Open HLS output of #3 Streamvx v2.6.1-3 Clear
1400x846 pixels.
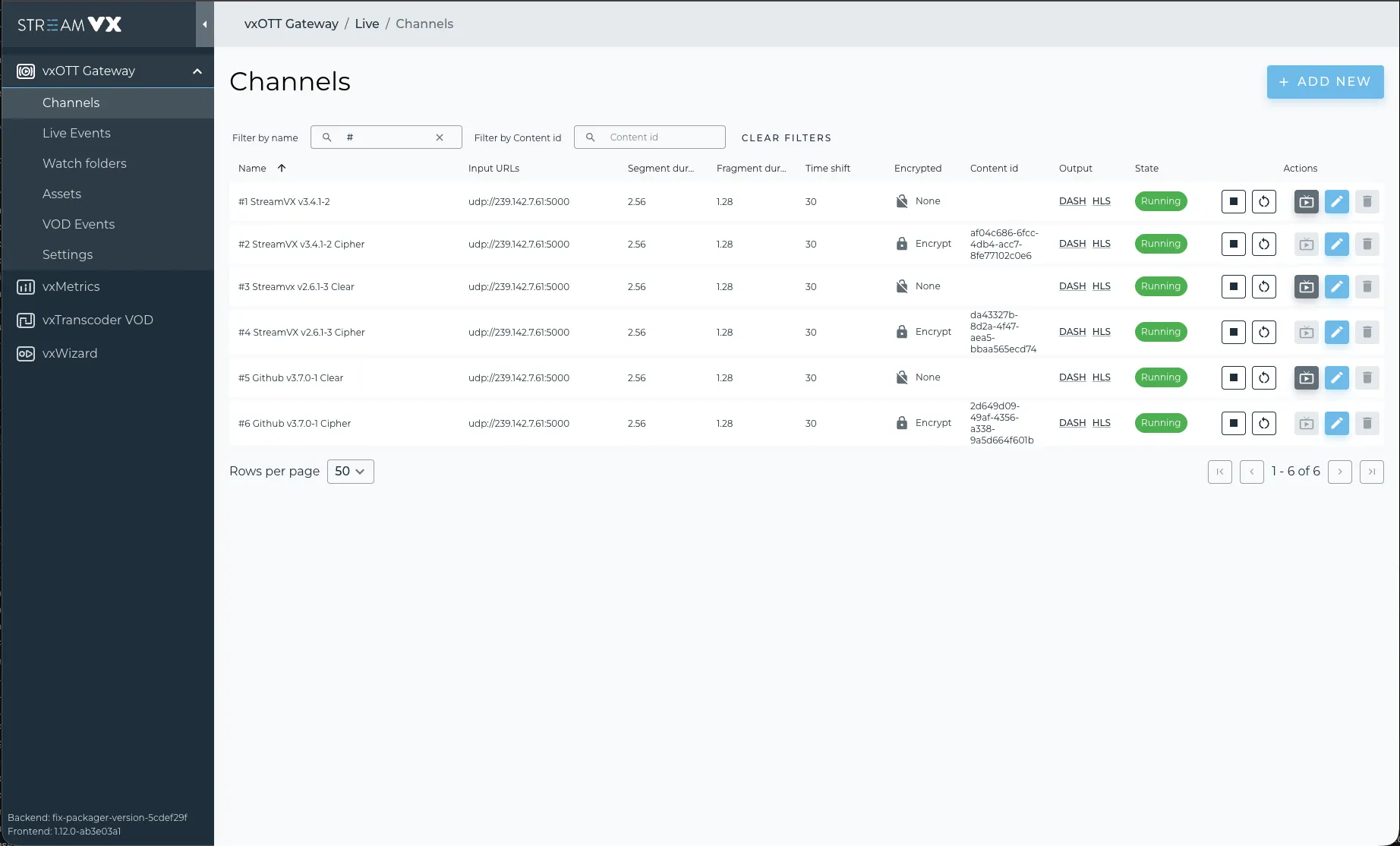click(x=1101, y=286)
